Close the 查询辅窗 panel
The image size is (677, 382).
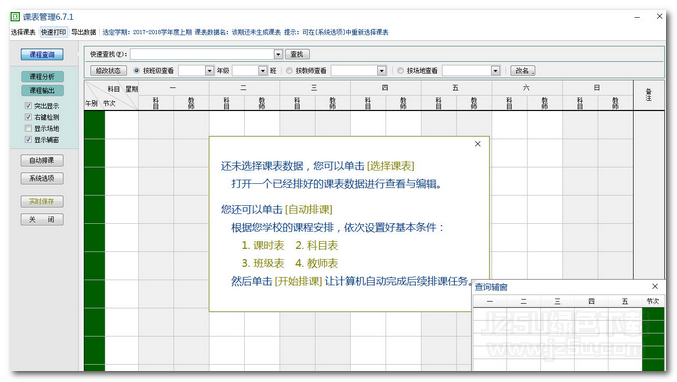655,286
